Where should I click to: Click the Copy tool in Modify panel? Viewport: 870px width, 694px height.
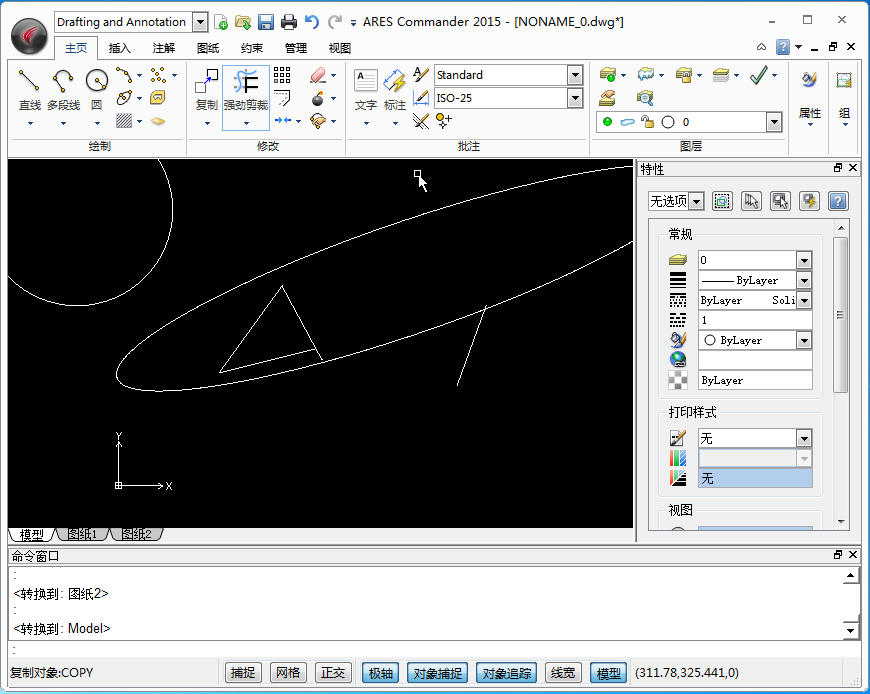pyautogui.click(x=206, y=82)
